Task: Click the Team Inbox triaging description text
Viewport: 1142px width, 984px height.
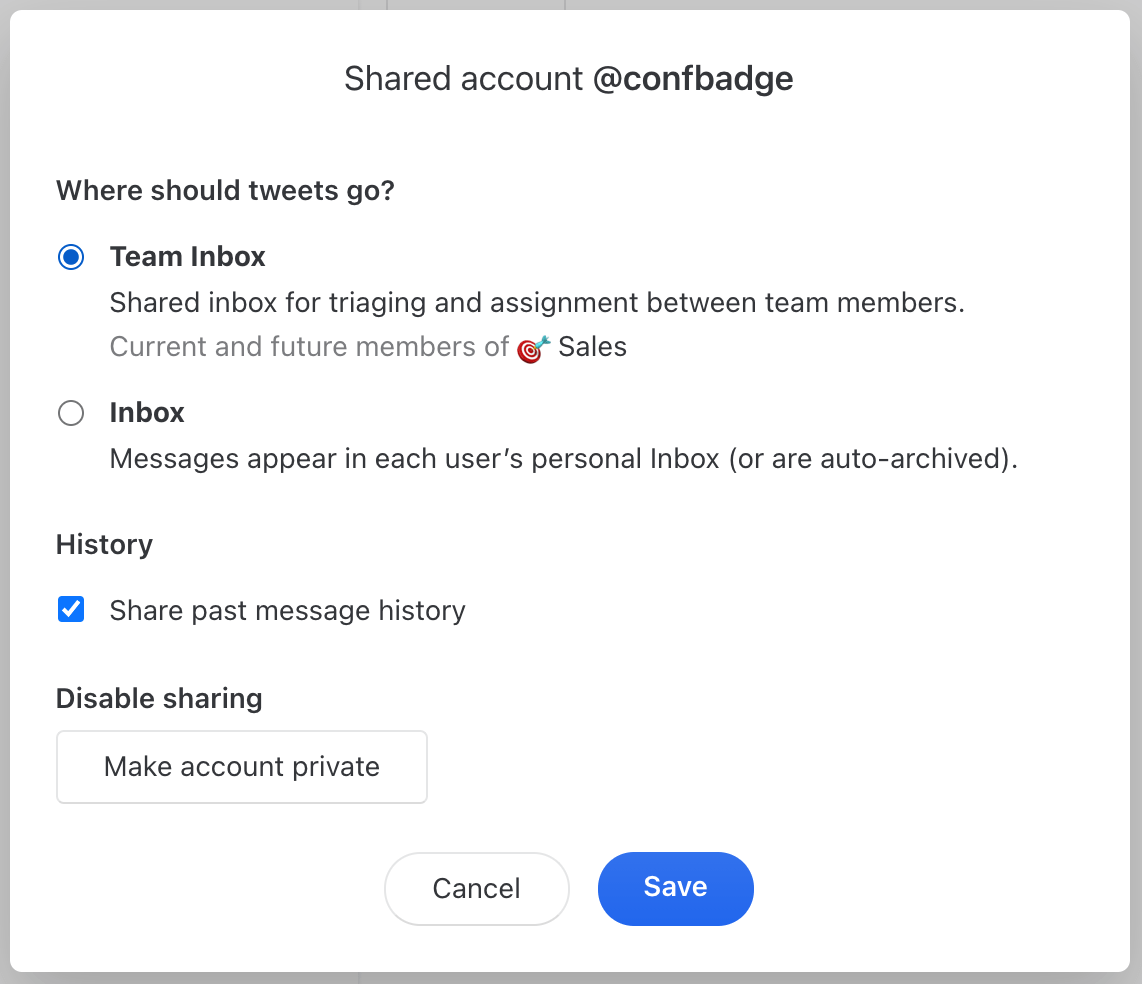Action: coord(537,303)
